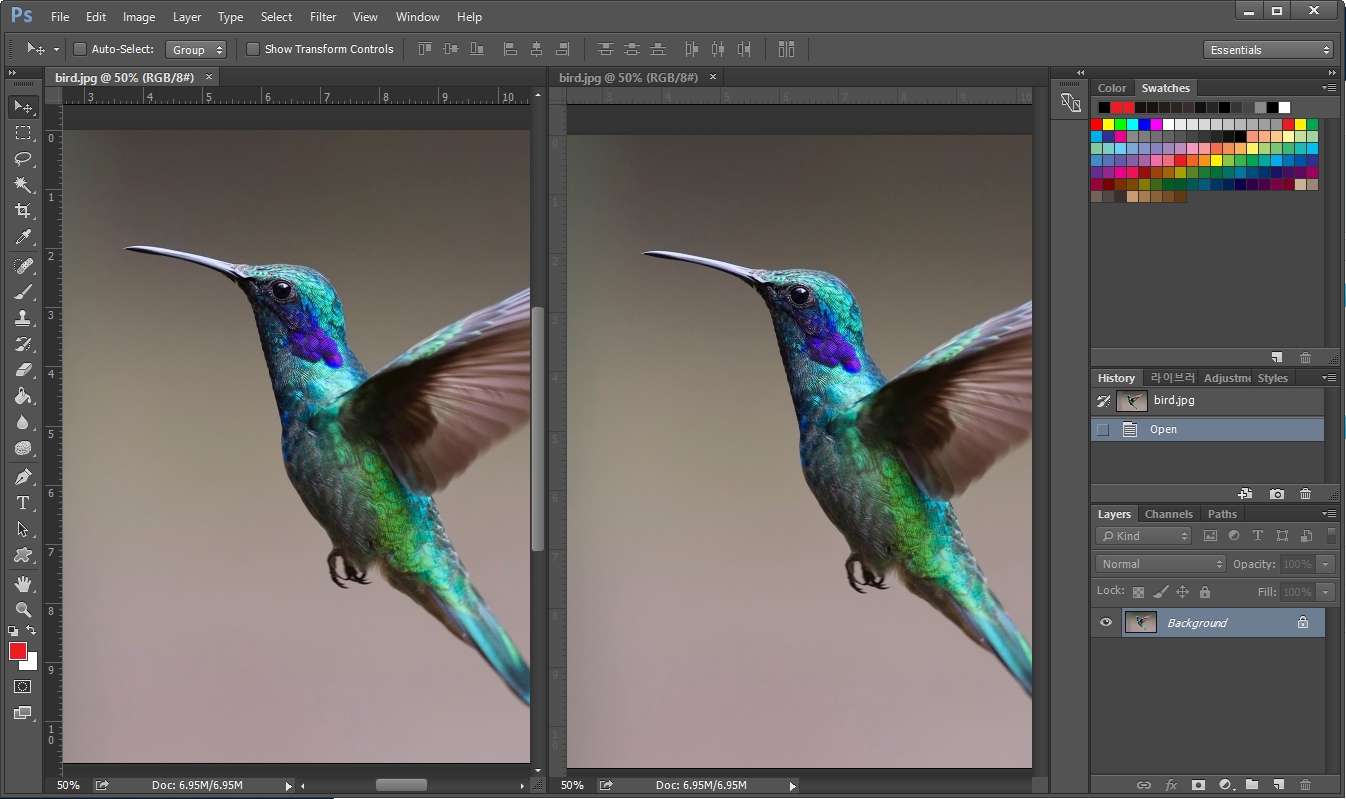This screenshot has width=1346, height=799.
Task: Select the Crop tool
Action: [23, 211]
